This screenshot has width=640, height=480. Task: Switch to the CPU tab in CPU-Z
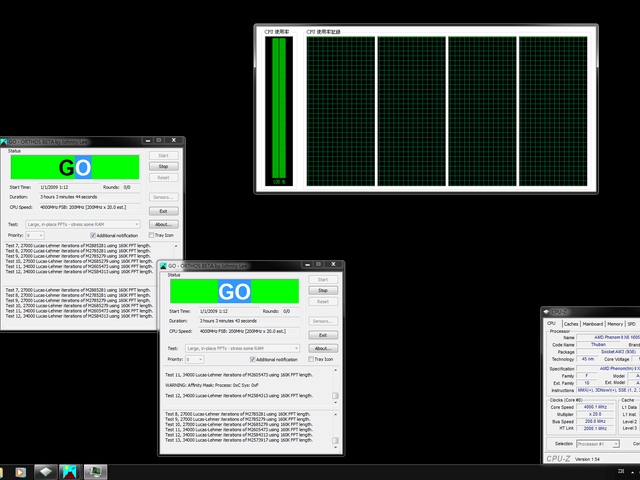[552, 323]
